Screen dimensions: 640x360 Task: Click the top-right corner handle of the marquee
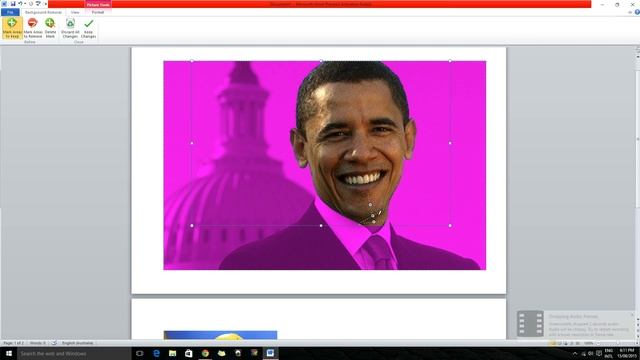click(x=450, y=61)
